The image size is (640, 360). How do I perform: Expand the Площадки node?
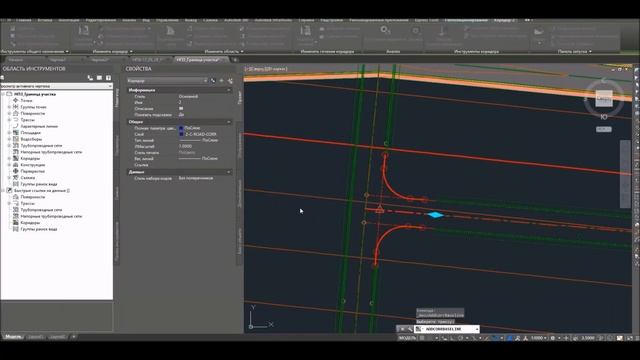(9, 133)
